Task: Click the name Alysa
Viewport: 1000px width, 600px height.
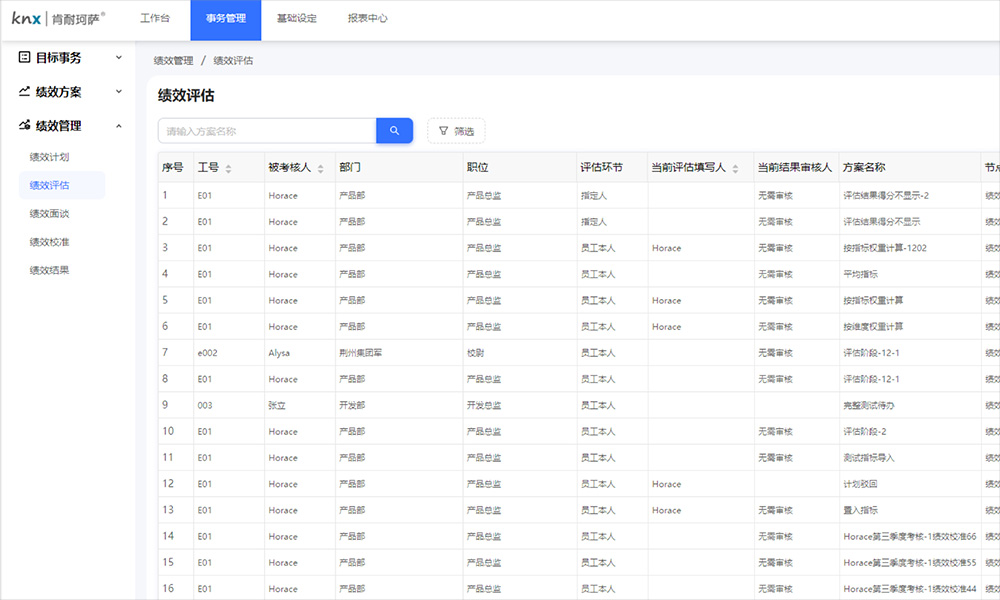Action: [279, 353]
